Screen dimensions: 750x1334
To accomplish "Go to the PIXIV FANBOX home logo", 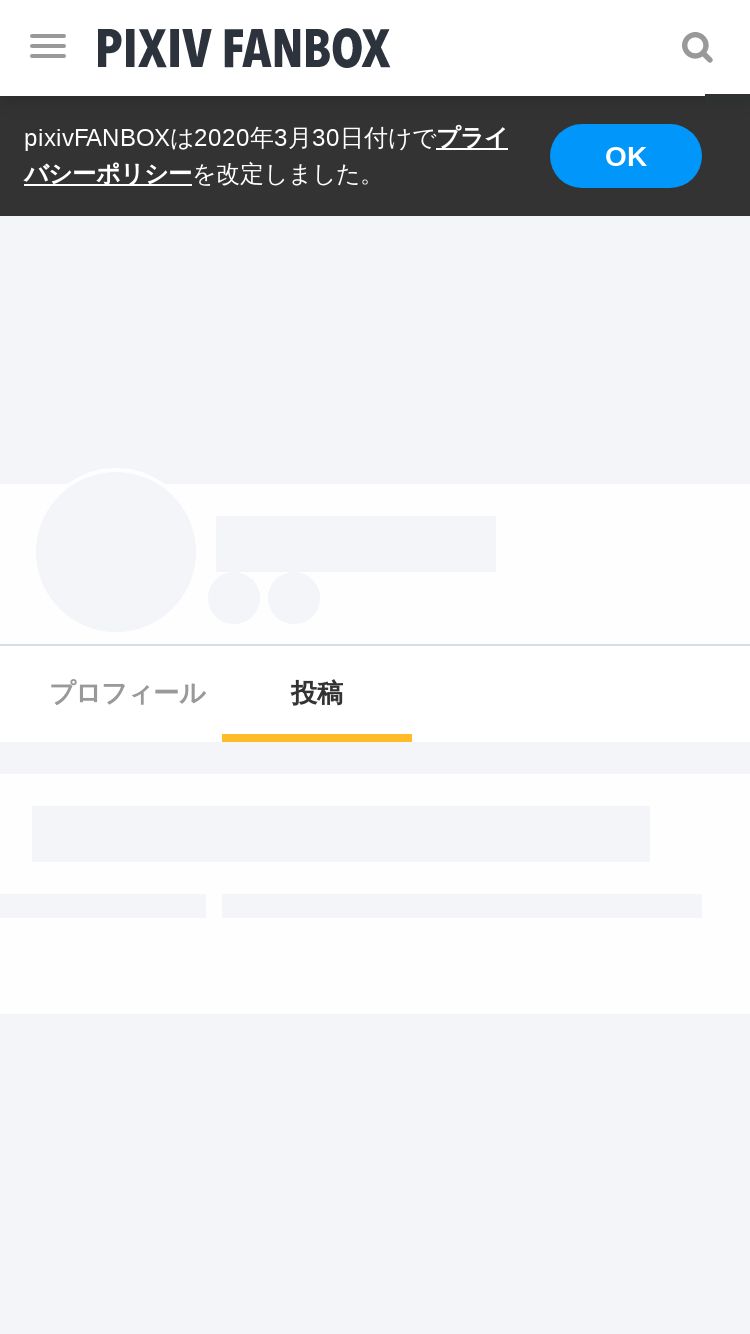I will click(243, 48).
